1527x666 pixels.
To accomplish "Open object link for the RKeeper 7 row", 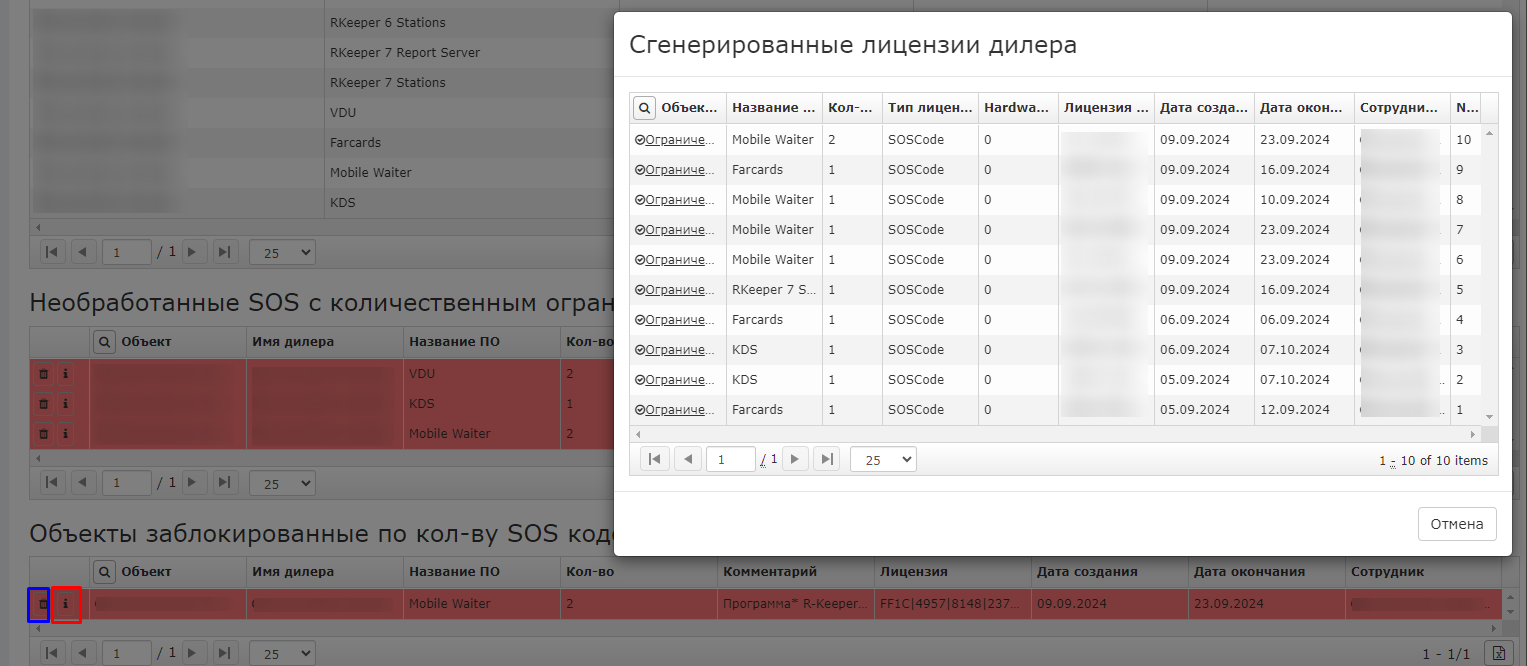I will (680, 290).
